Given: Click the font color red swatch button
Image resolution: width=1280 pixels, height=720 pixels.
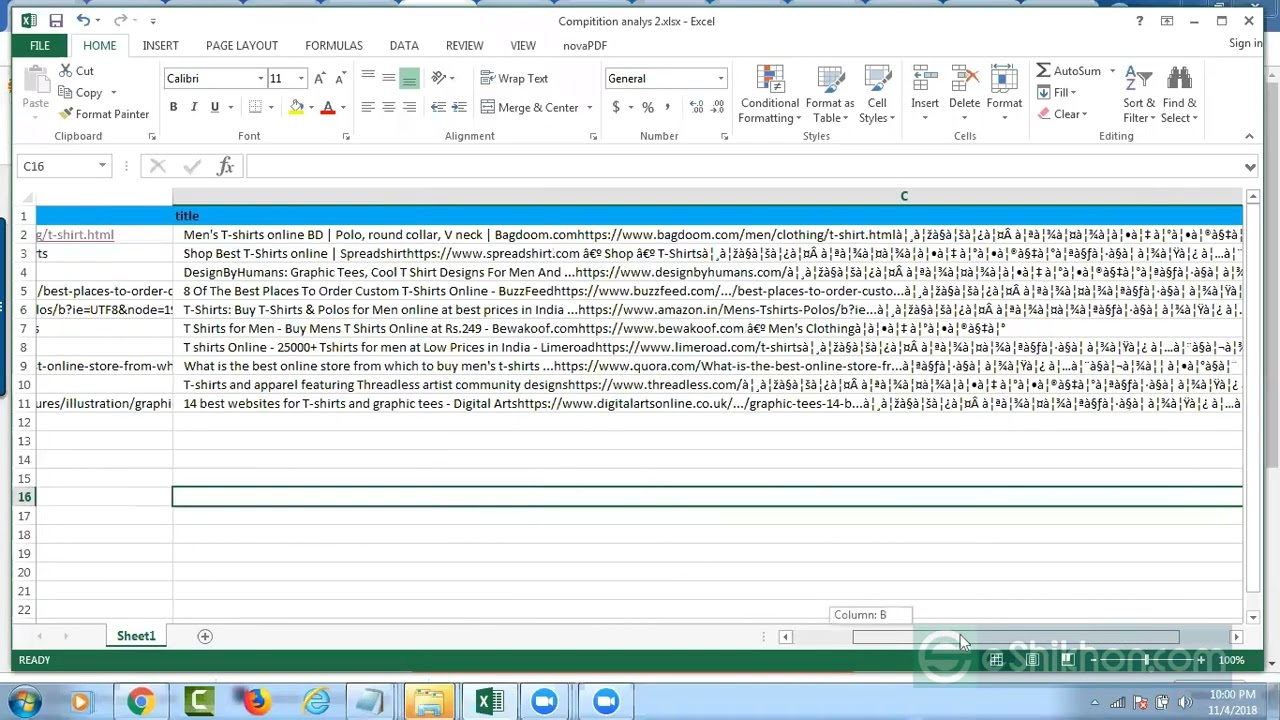Looking at the screenshot, I should (327, 107).
